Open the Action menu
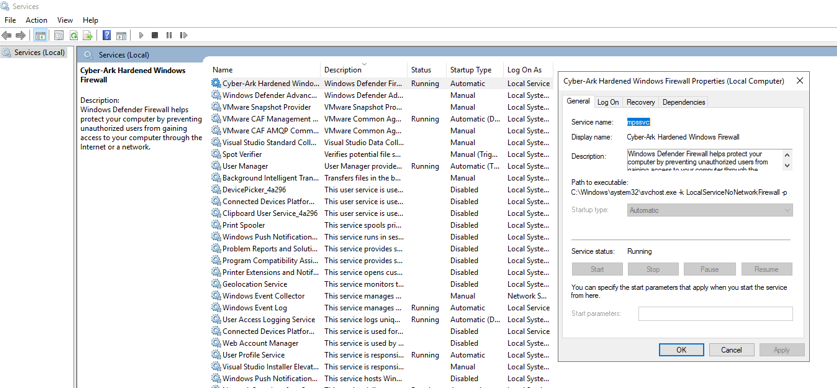837x391 pixels. 36,20
